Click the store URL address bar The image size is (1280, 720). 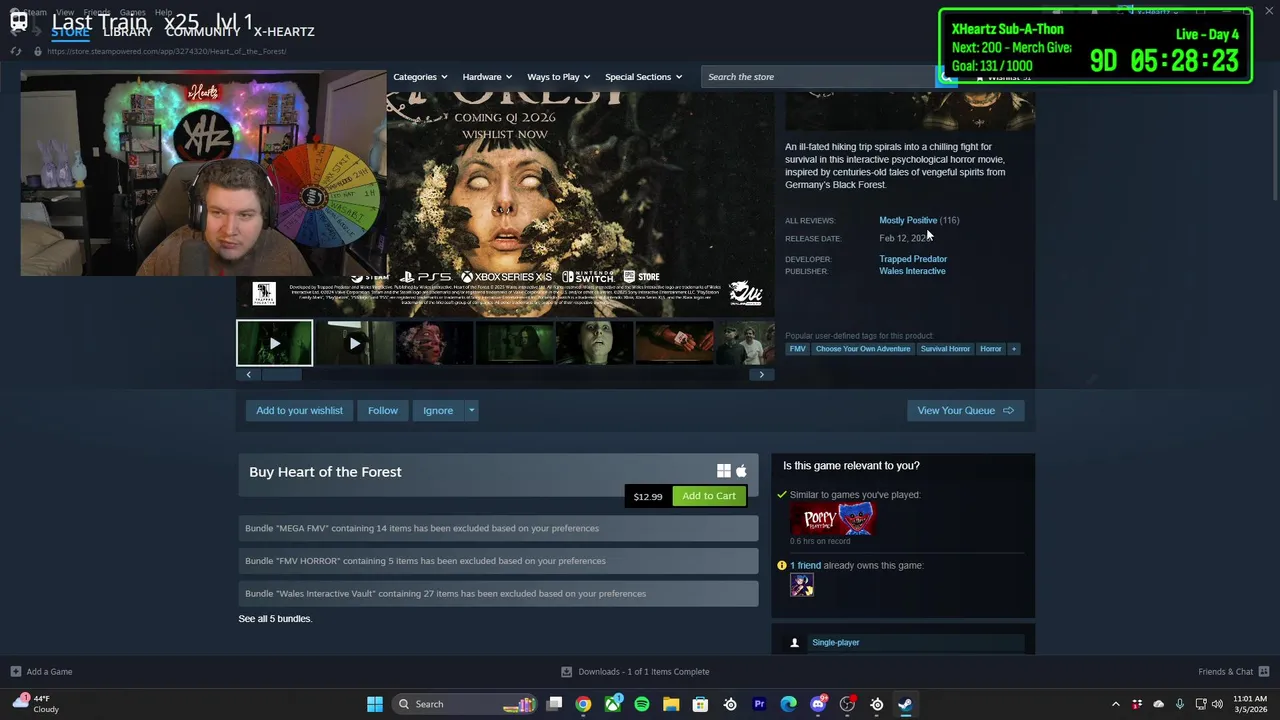167,51
